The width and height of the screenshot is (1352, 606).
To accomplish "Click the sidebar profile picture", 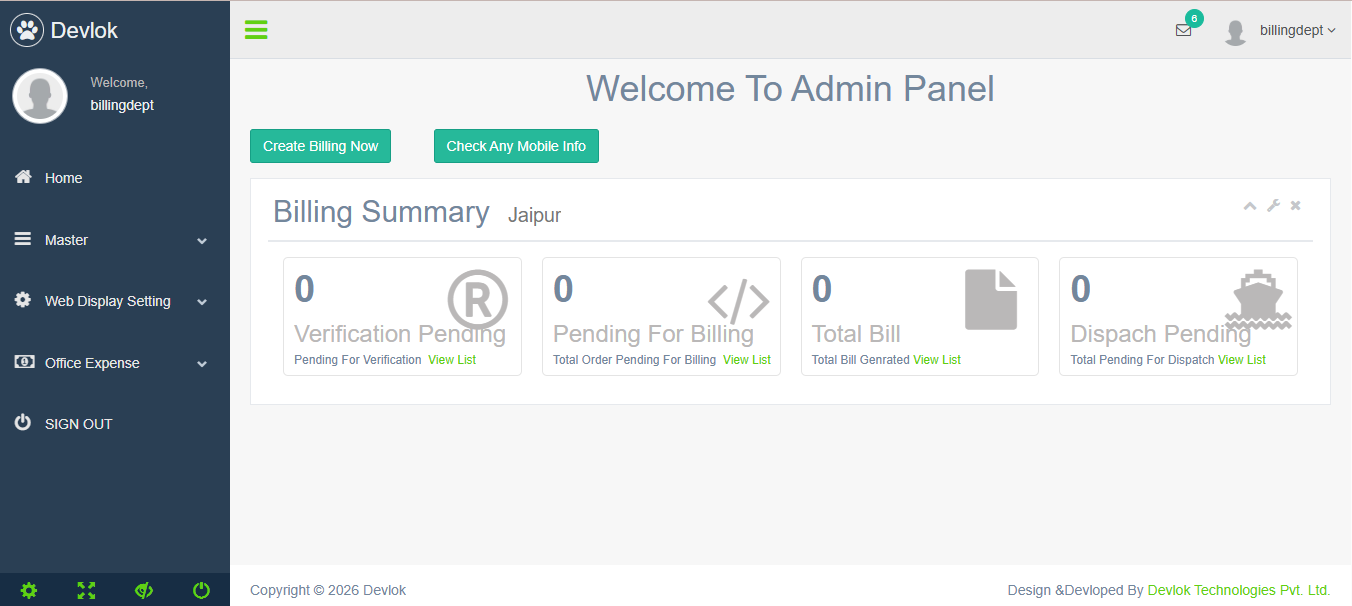I will 40,96.
